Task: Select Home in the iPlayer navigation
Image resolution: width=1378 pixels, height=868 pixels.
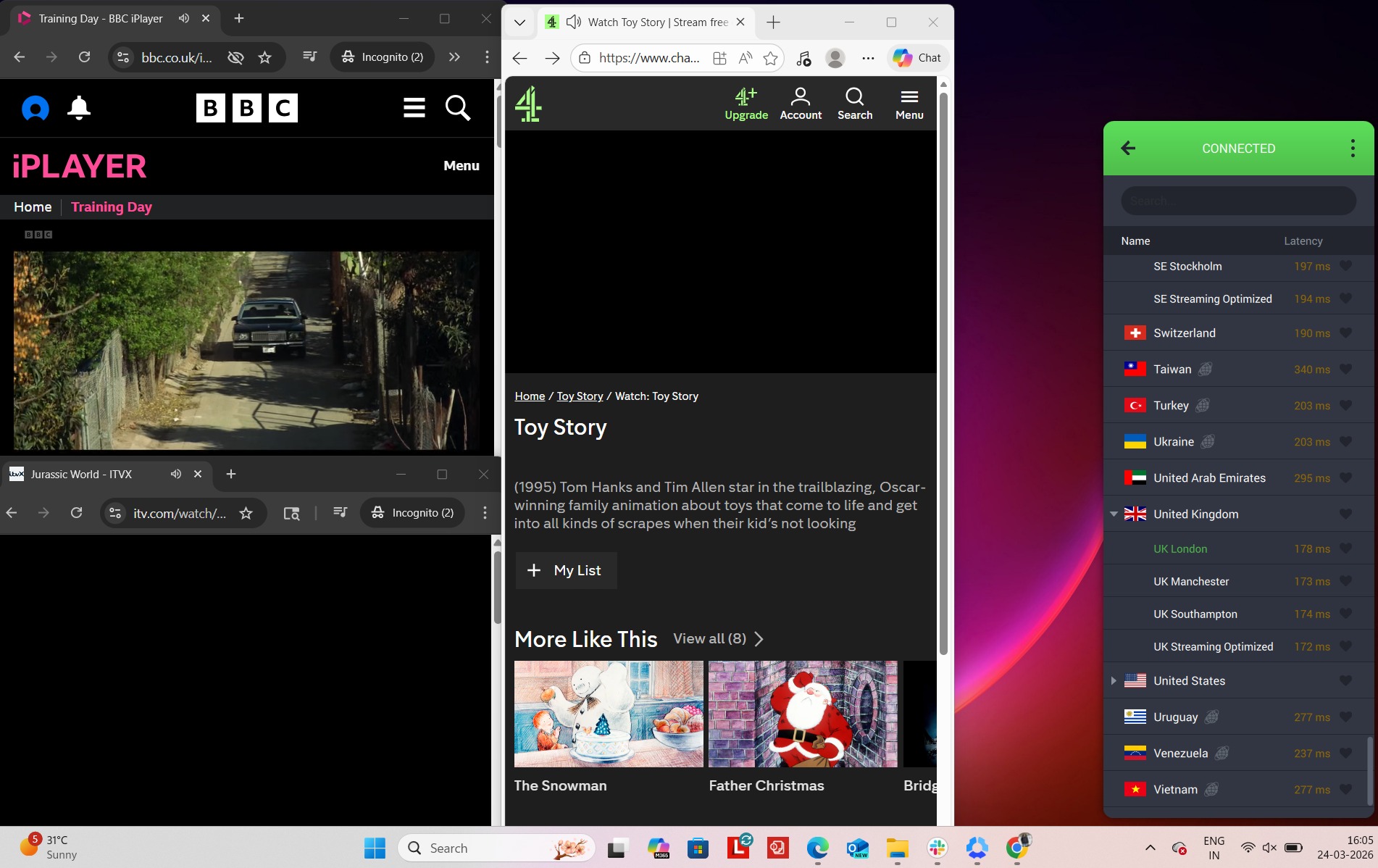Action: pos(32,206)
